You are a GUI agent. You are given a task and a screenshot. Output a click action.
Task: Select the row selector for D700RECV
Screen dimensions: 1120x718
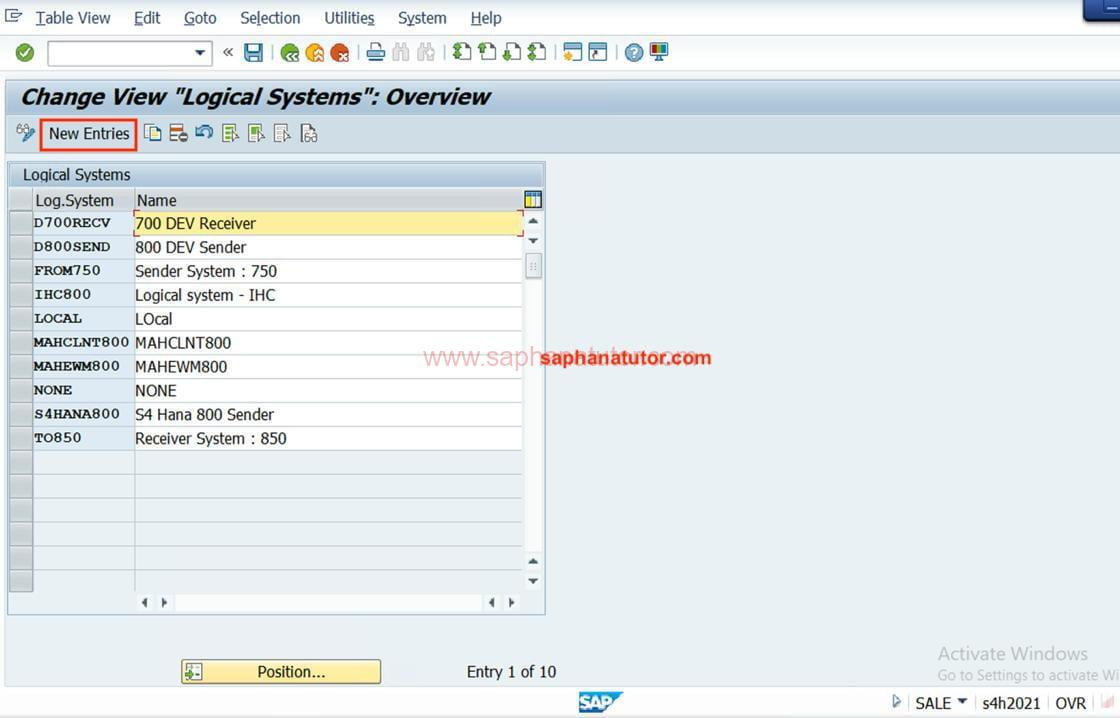21,223
